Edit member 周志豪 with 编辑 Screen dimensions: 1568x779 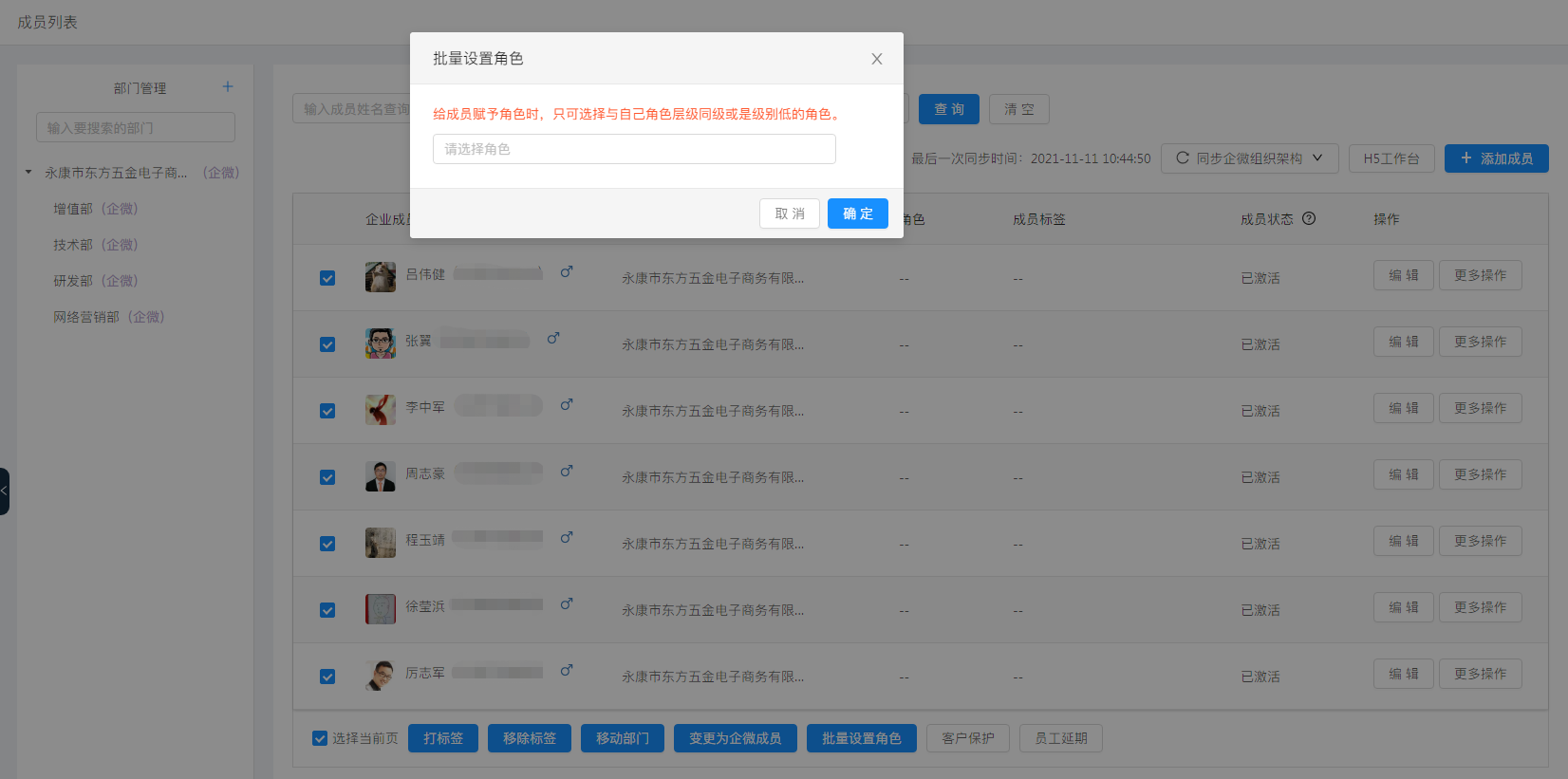tap(1404, 474)
